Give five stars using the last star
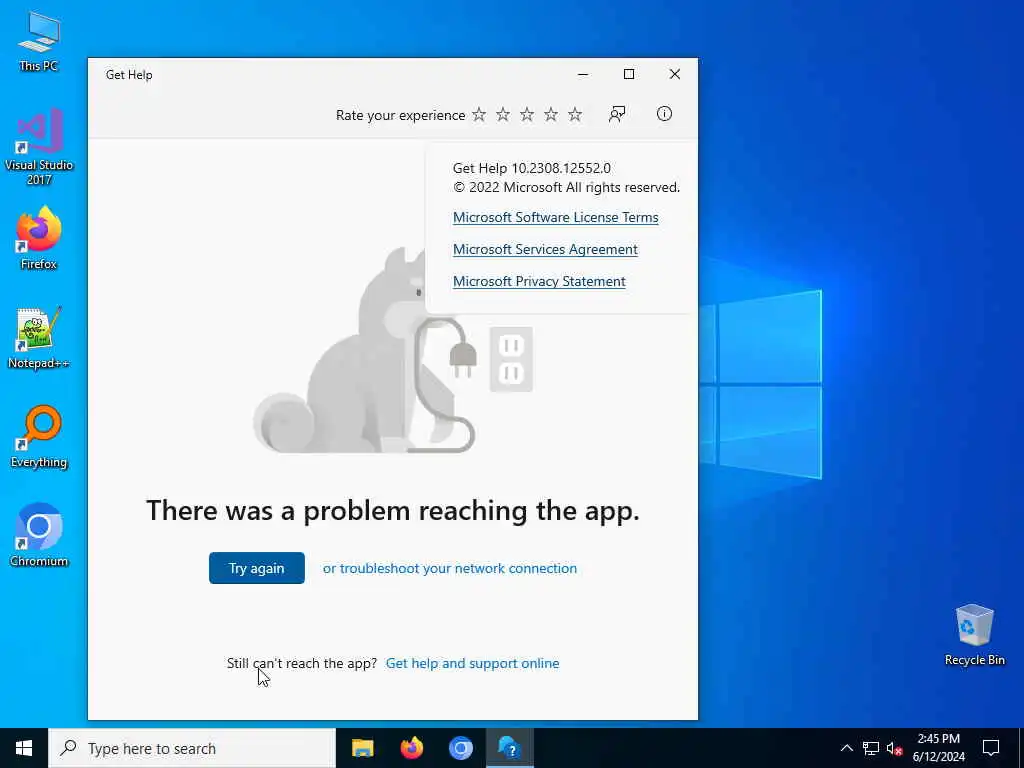Screen dimensions: 1024x768 tap(575, 114)
